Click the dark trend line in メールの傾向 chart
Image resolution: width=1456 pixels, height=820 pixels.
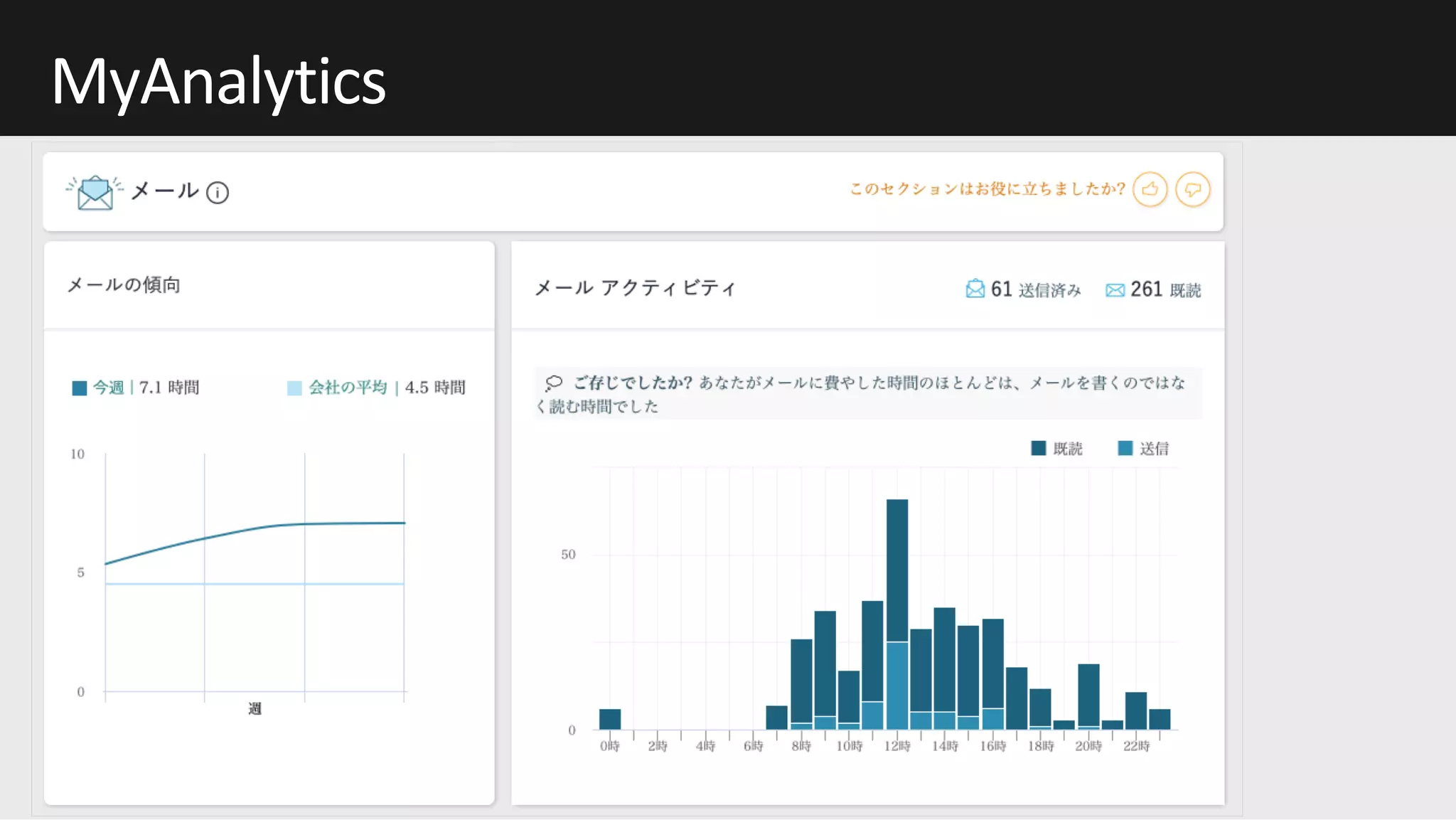[x=255, y=528]
